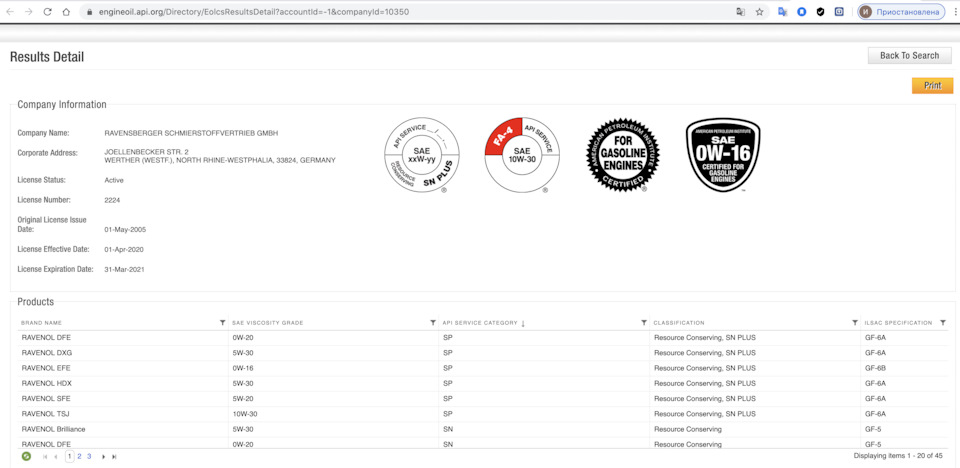Open the black shield extension icon
Image resolution: width=960 pixels, height=468 pixels.
click(x=820, y=12)
